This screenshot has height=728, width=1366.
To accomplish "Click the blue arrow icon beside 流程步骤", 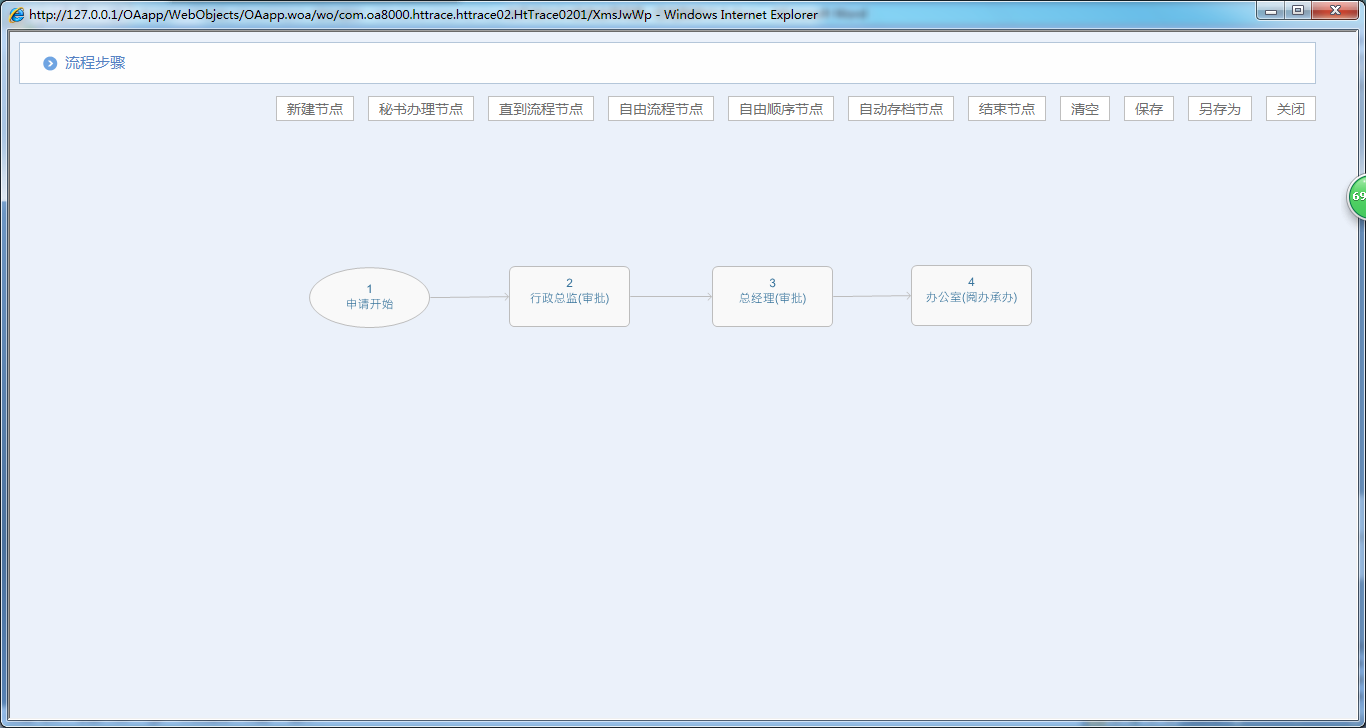I will [50, 64].
